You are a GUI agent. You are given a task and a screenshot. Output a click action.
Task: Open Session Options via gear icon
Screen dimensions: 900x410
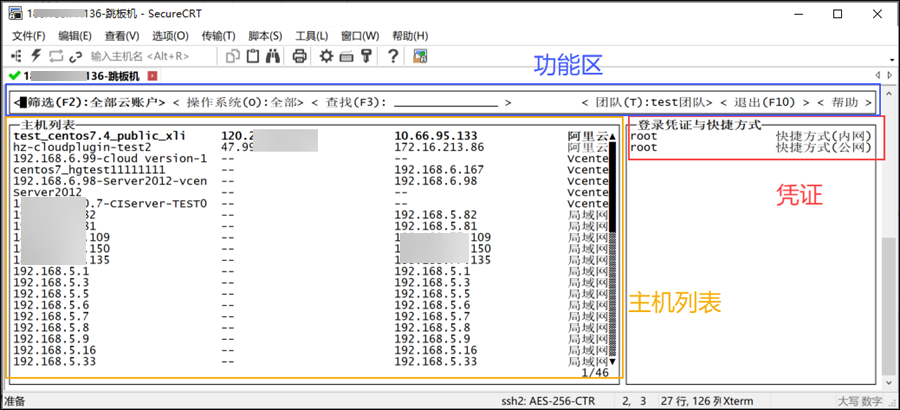pos(326,56)
